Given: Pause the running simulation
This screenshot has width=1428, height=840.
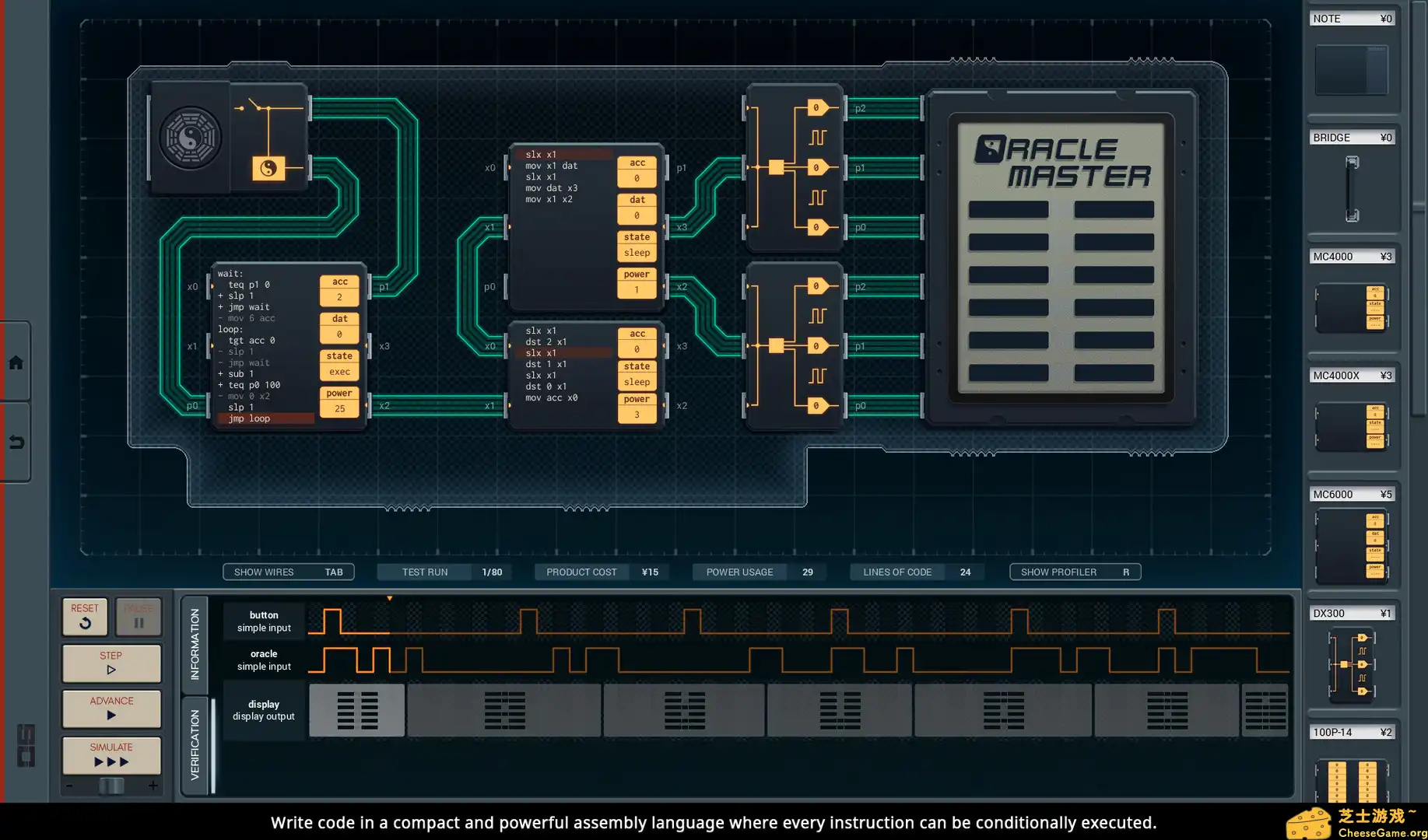Looking at the screenshot, I should 138,617.
